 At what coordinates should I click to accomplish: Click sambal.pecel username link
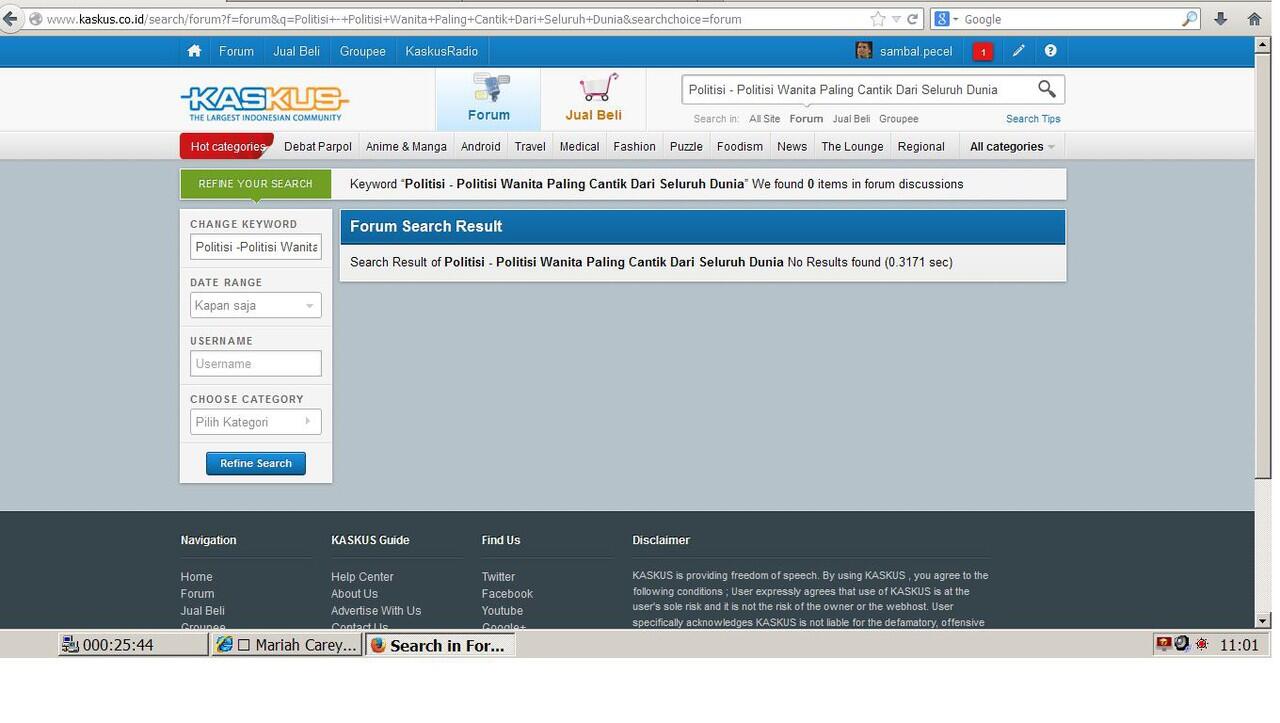[916, 51]
